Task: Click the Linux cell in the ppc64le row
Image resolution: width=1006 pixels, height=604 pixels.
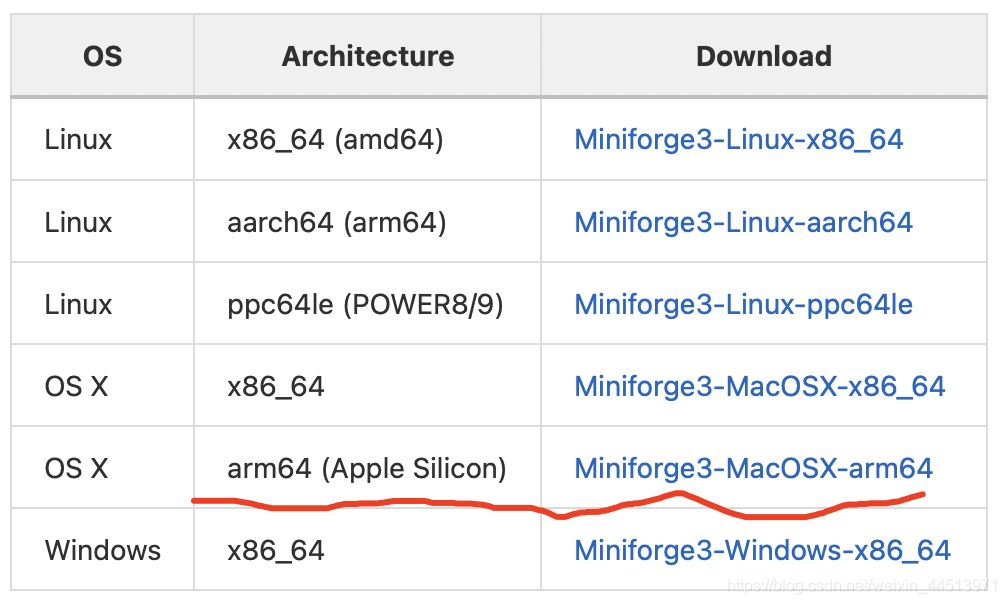Action: (x=78, y=304)
